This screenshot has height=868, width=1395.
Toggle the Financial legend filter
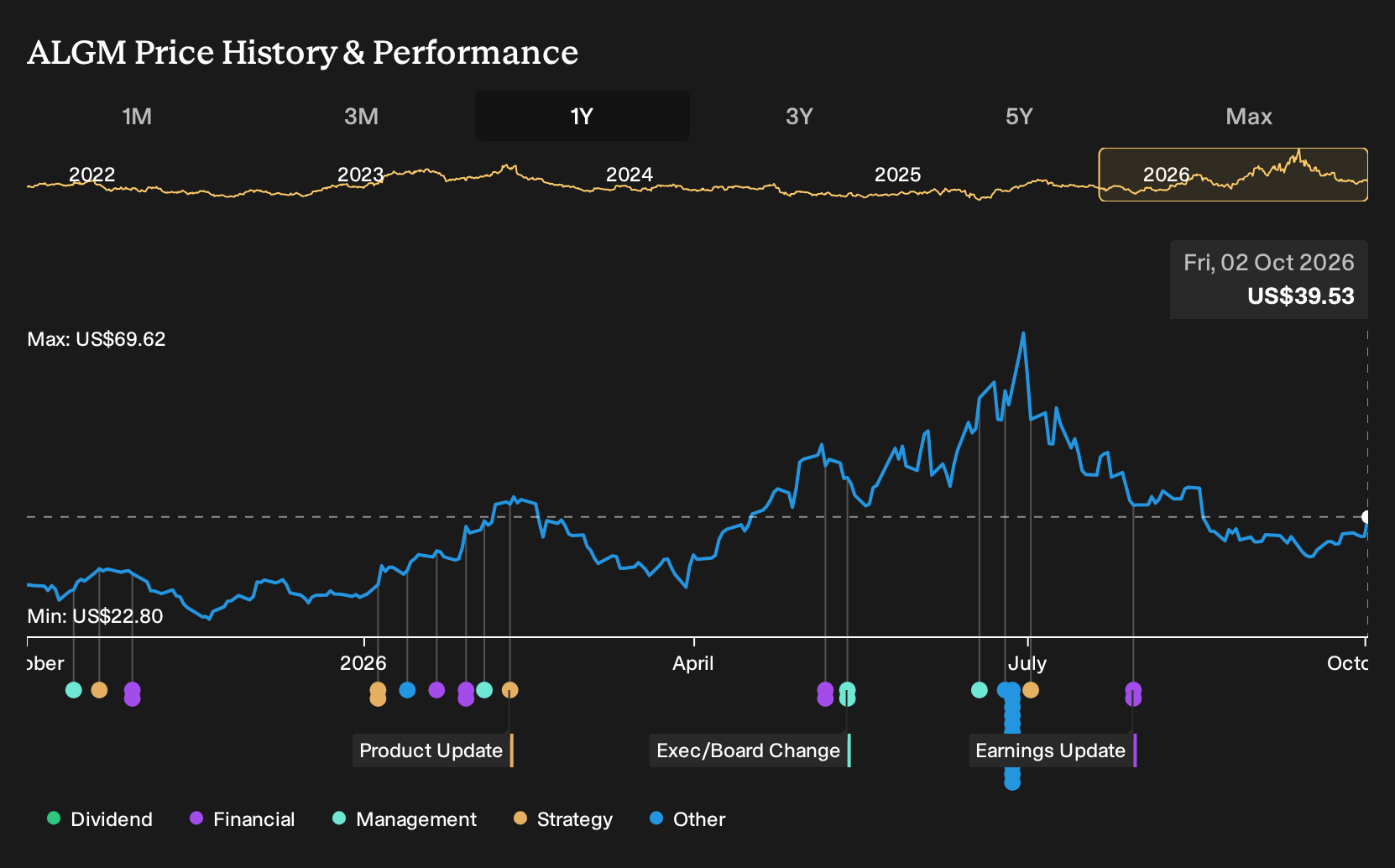click(242, 819)
